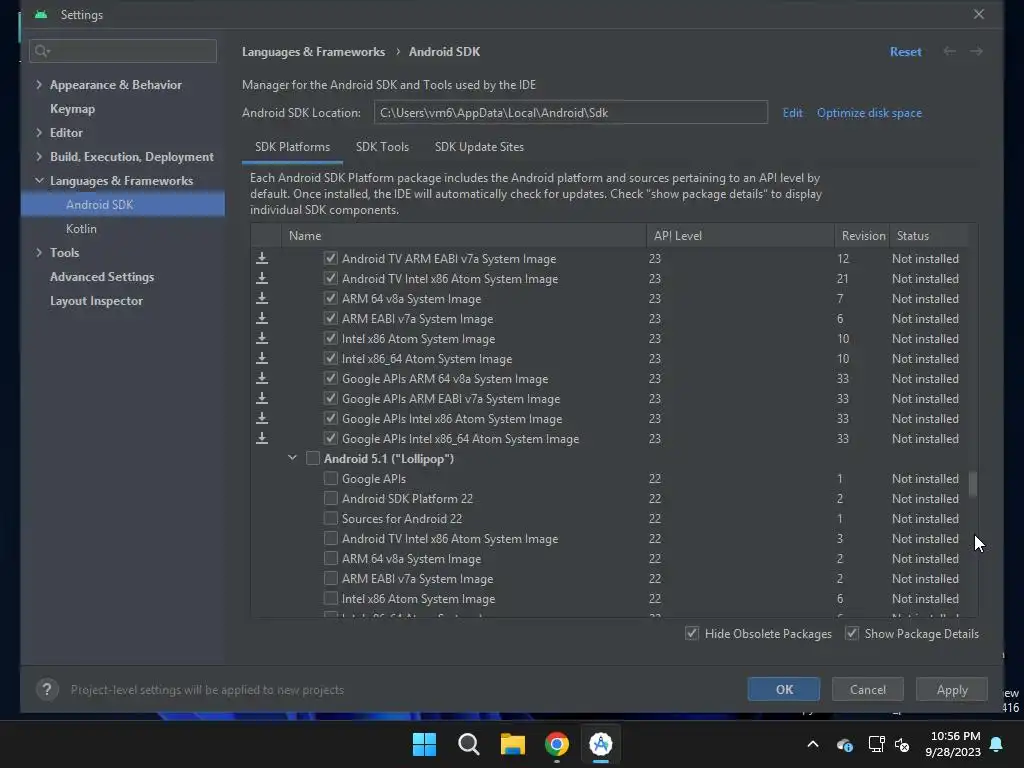This screenshot has height=768, width=1024.
Task: Click the OK button
Action: [x=784, y=690]
